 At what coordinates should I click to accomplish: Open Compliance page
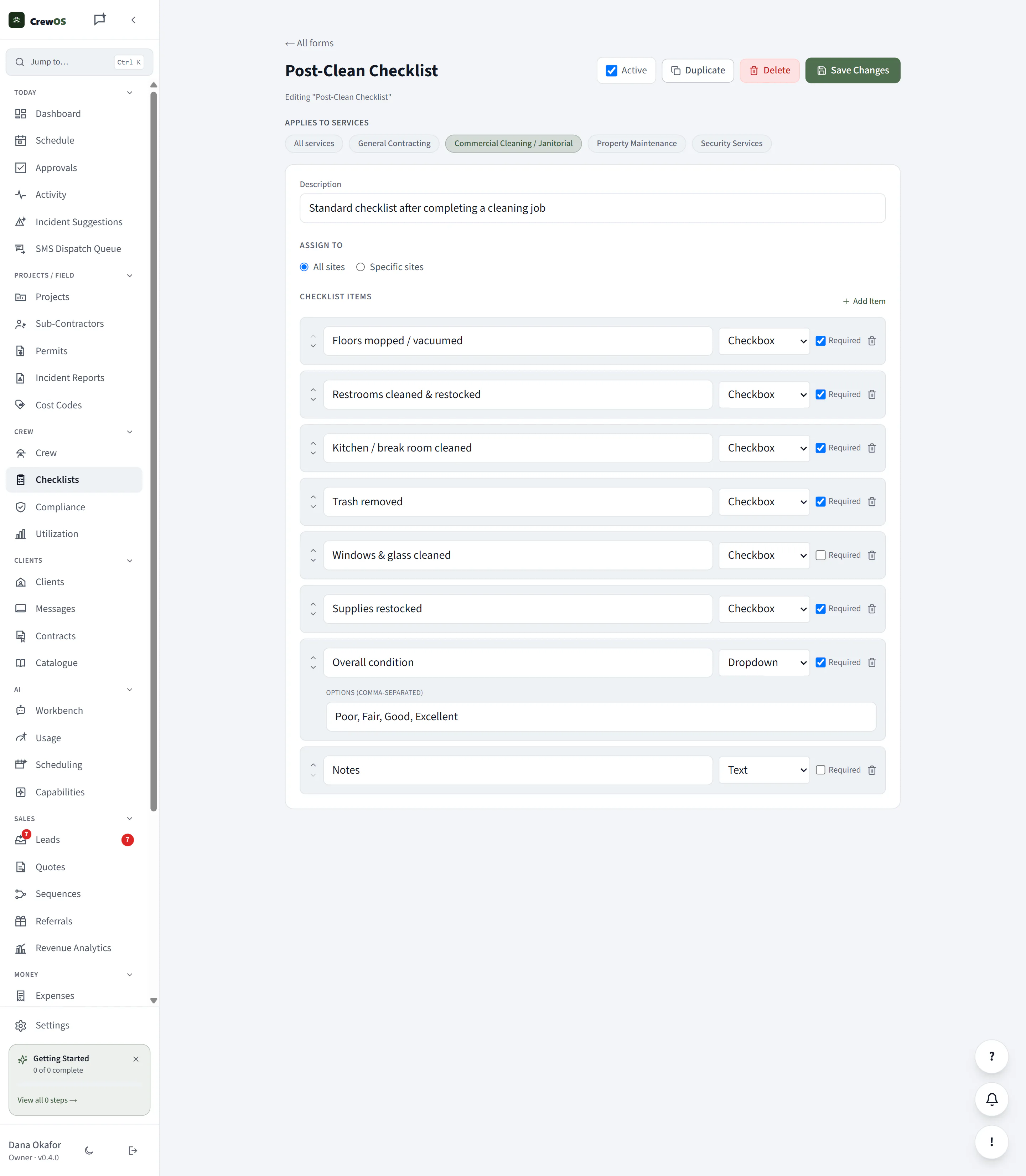[74, 507]
